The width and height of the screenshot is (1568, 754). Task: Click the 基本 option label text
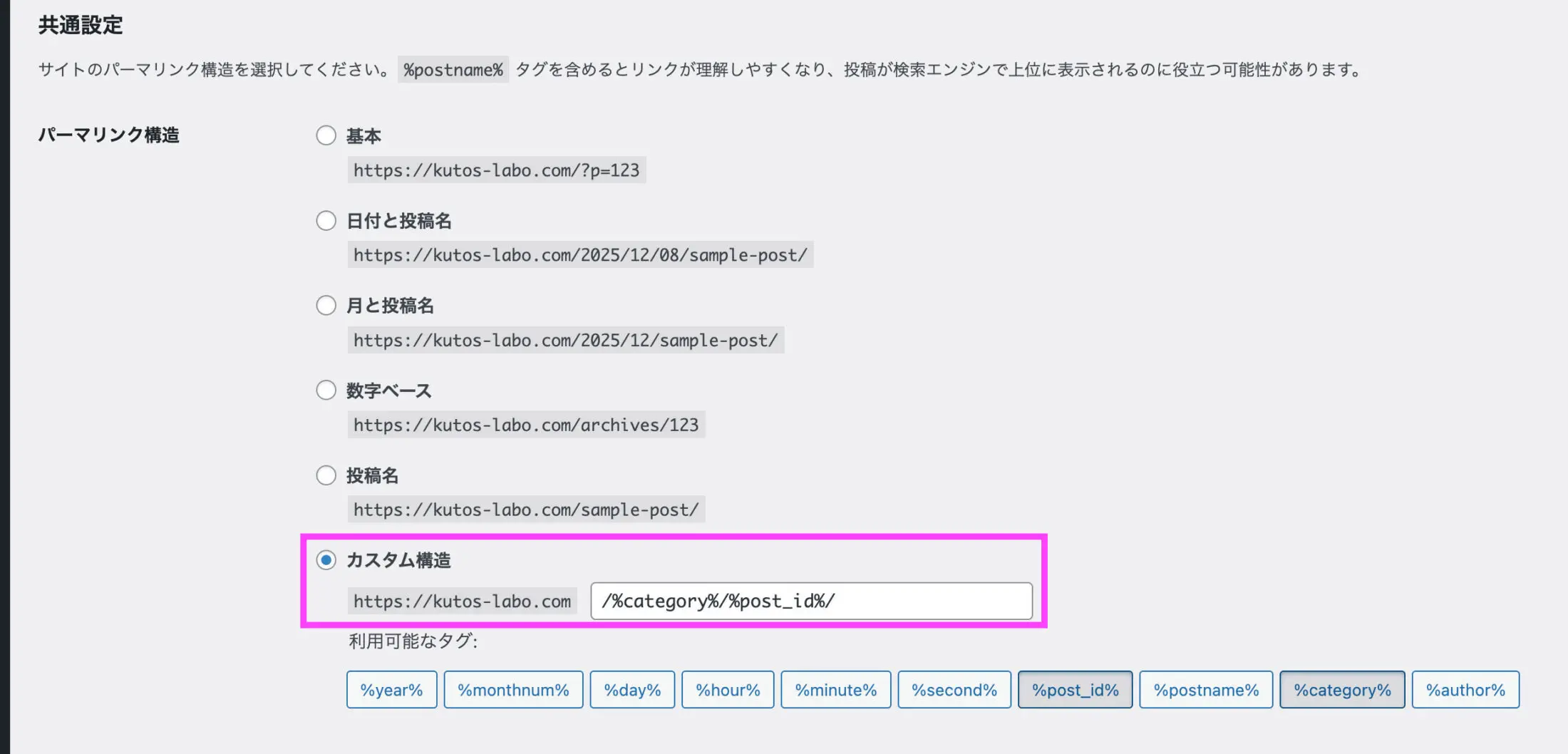coord(363,136)
